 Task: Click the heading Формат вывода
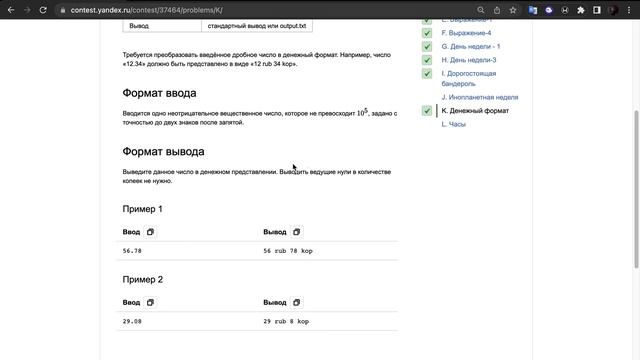[163, 151]
